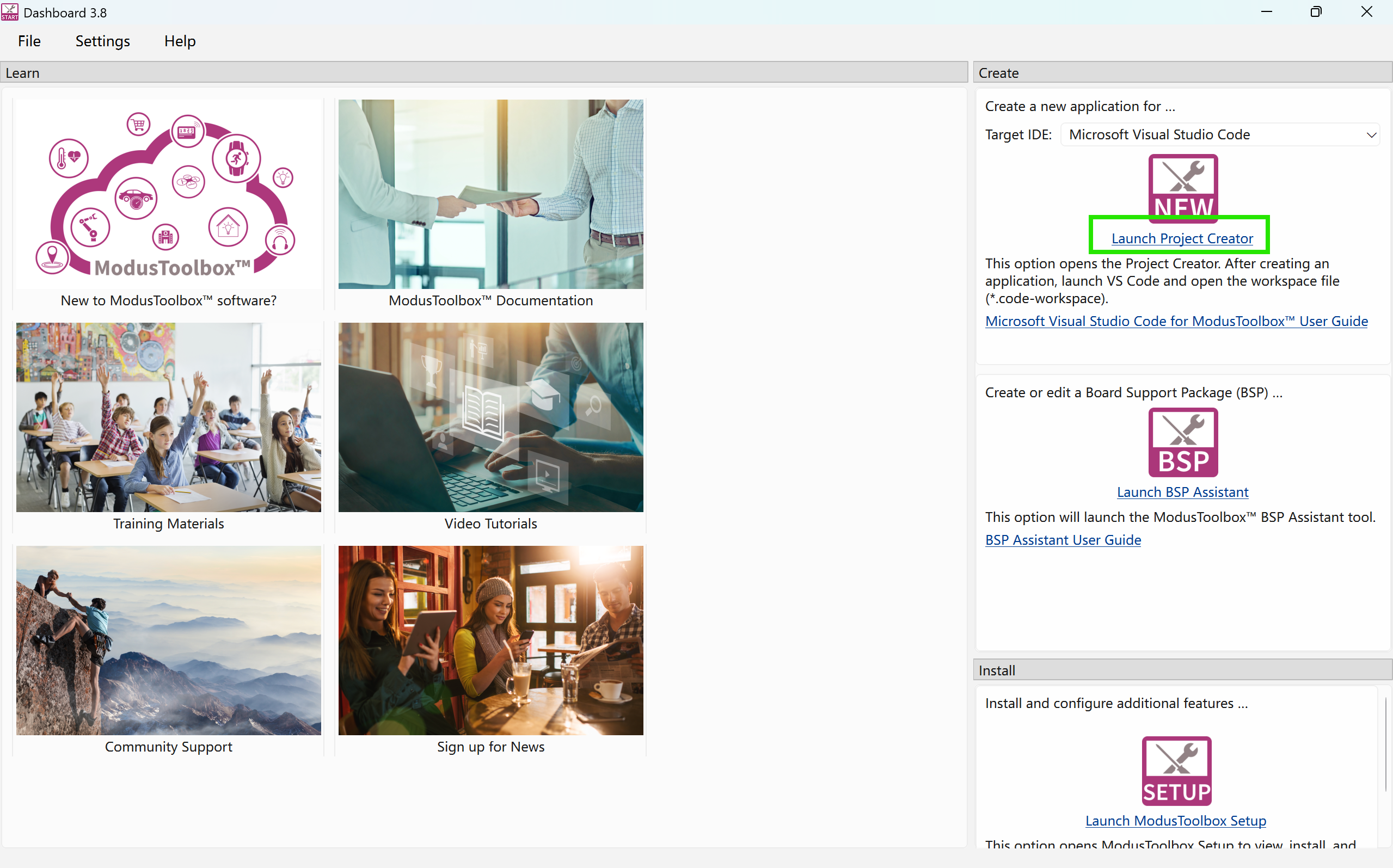Click the Launch Project Creator link
The image size is (1393, 868).
point(1182,238)
